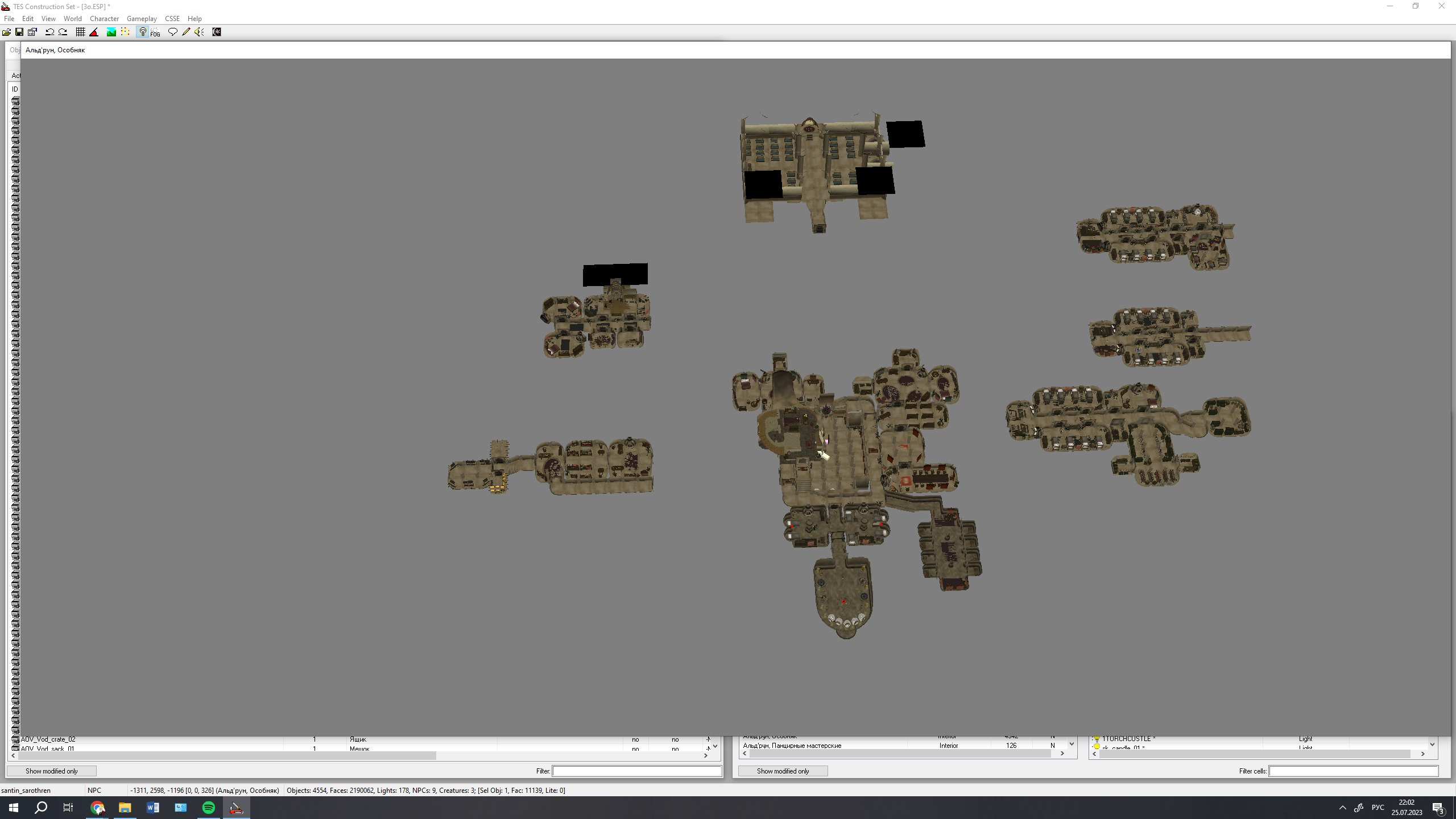
Task: Toggle the FOG display button
Action: (x=155, y=32)
